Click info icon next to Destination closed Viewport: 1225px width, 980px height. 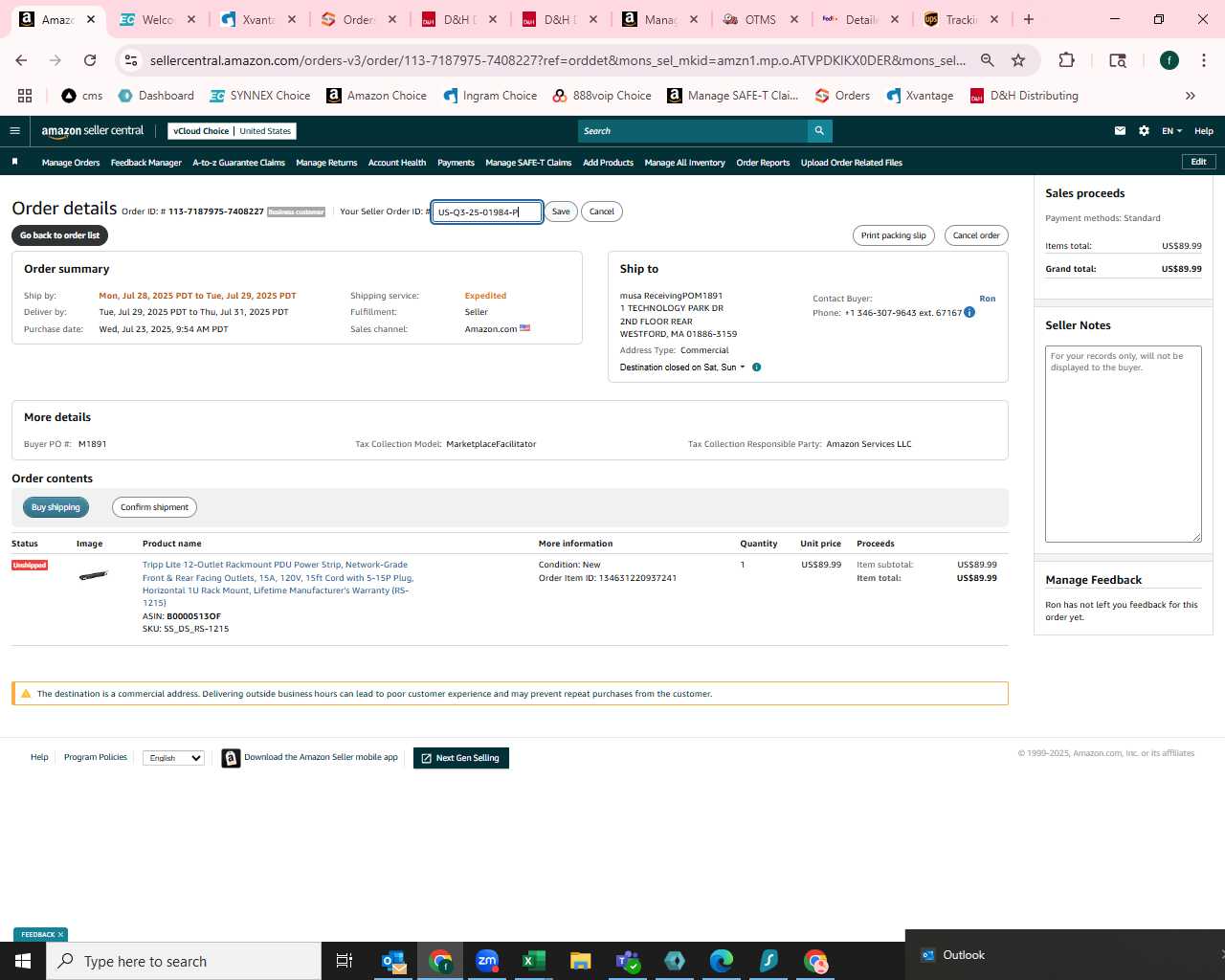coord(757,367)
